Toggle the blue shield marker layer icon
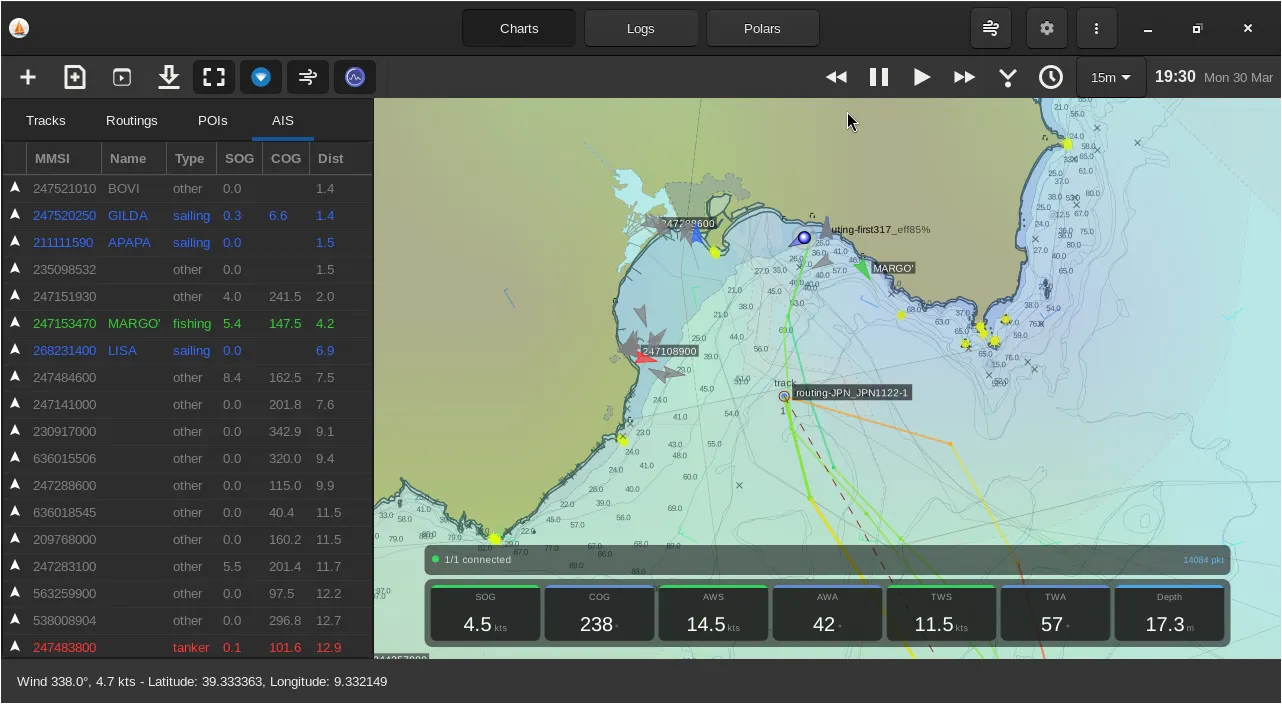 [x=261, y=77]
